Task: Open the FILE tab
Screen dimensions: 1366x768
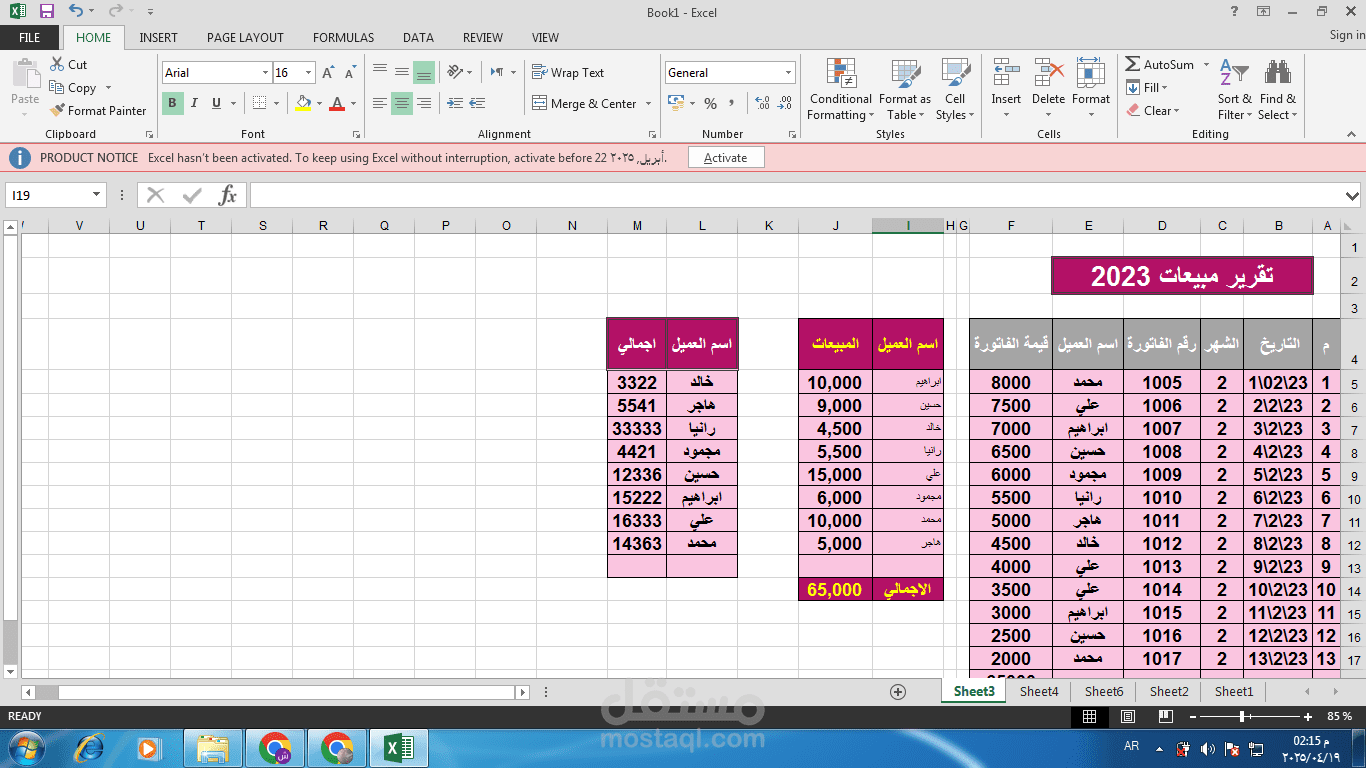Action: (x=30, y=38)
